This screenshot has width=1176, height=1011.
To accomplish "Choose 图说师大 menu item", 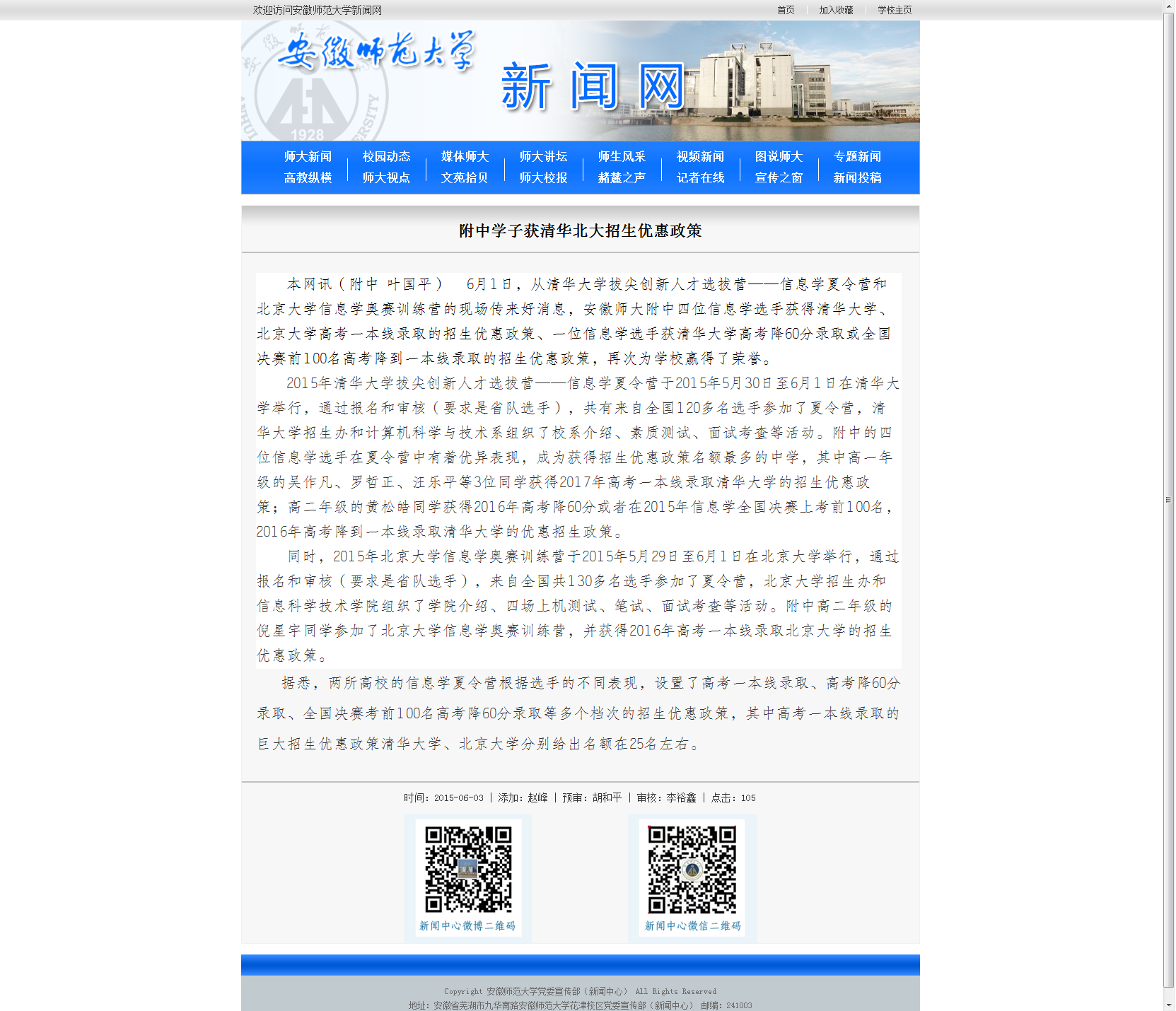I will pos(779,157).
